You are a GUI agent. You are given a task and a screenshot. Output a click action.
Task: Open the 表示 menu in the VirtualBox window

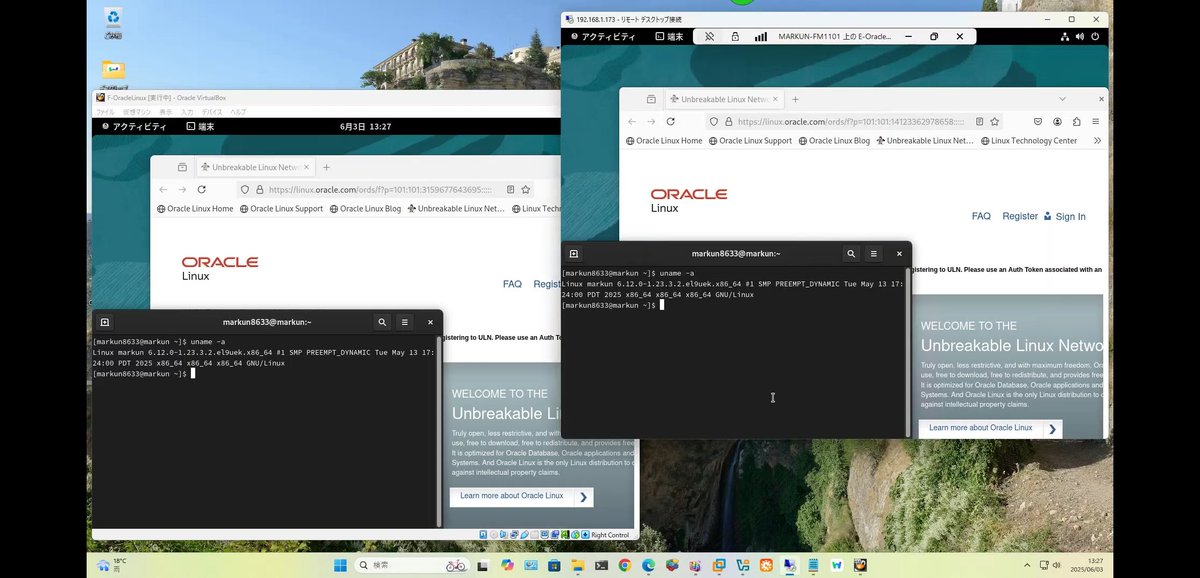pyautogui.click(x=166, y=112)
